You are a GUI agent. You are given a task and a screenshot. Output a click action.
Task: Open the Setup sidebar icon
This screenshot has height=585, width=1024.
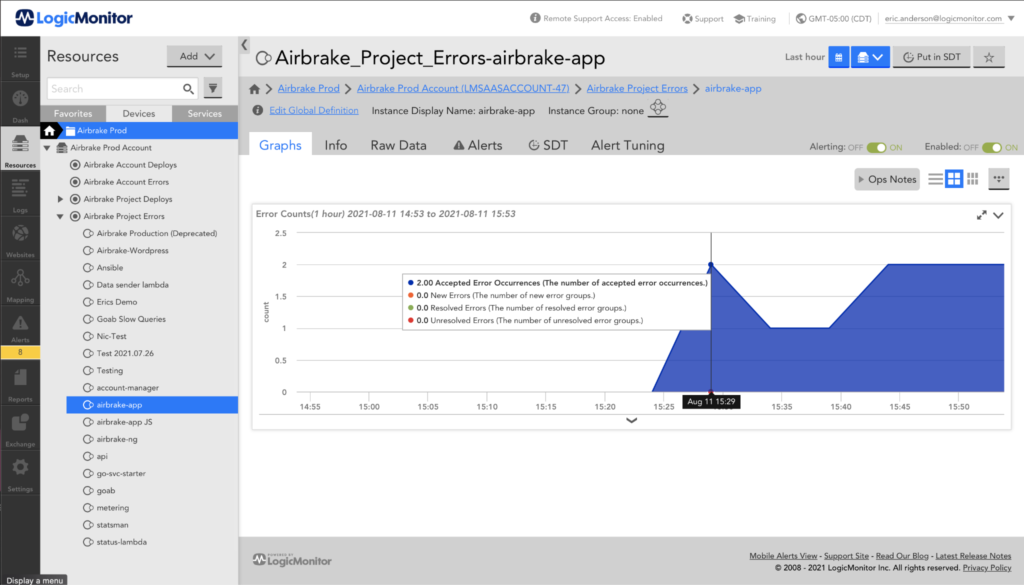pyautogui.click(x=20, y=59)
